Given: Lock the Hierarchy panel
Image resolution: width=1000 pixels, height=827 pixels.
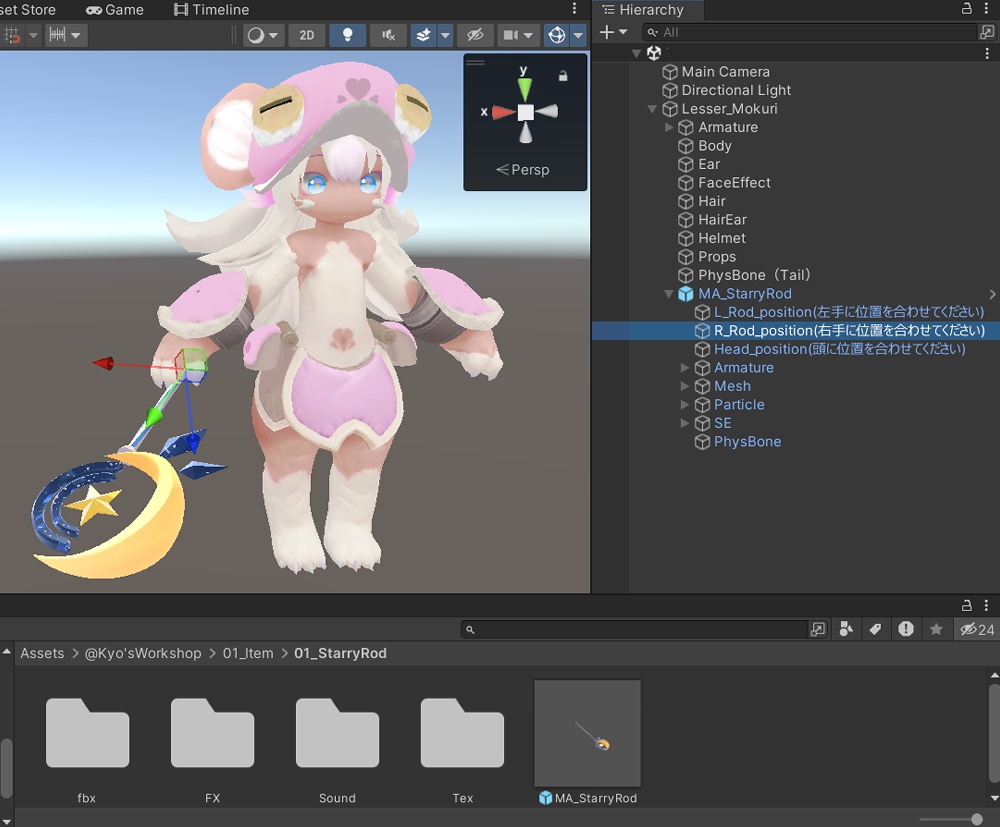Looking at the screenshot, I should click(967, 8).
